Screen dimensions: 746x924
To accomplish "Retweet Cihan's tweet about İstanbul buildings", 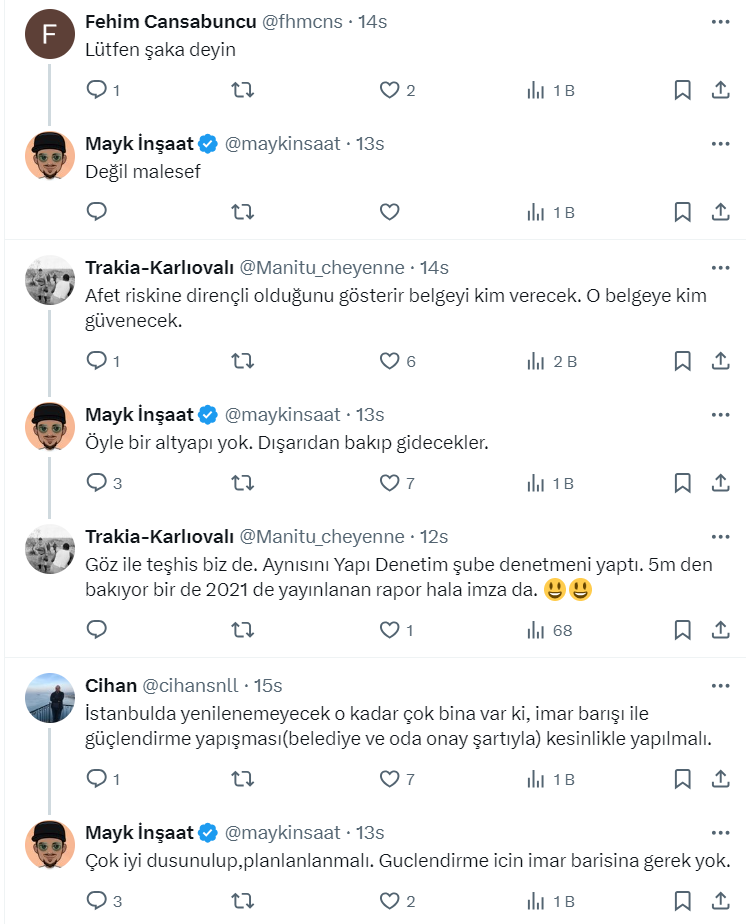I will (x=242, y=779).
